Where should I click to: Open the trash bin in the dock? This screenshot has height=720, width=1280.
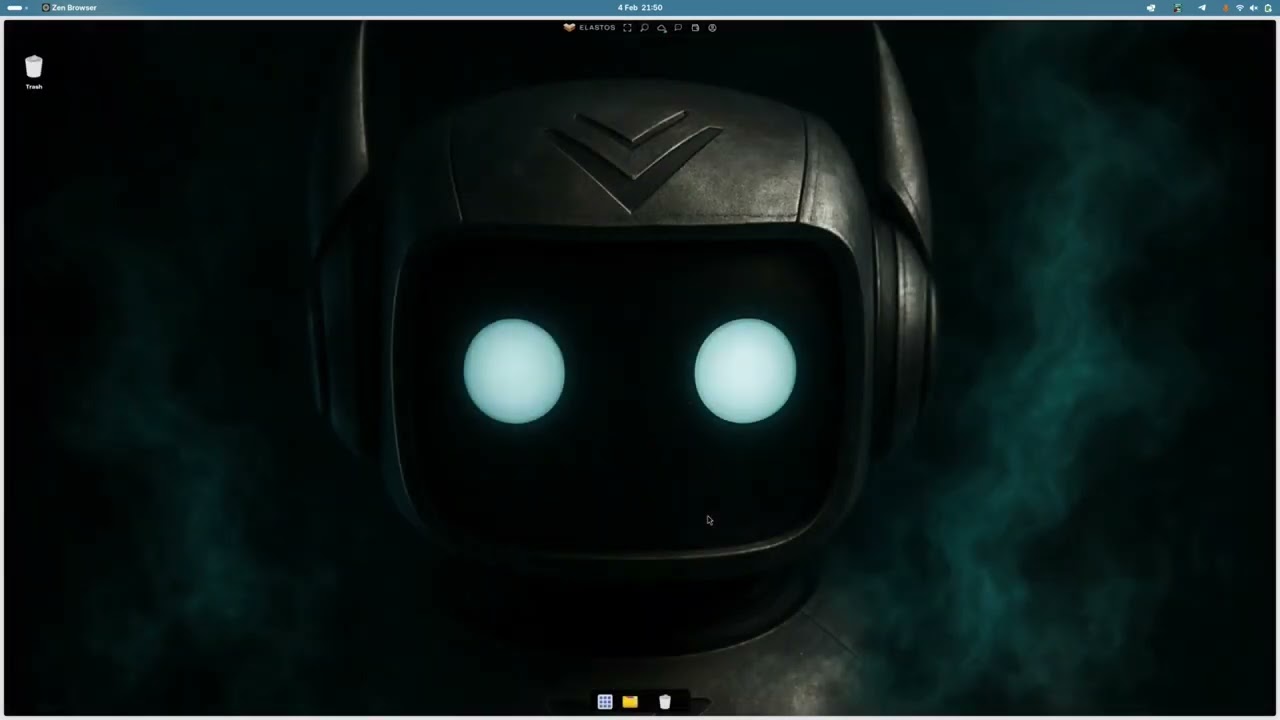[x=665, y=702]
